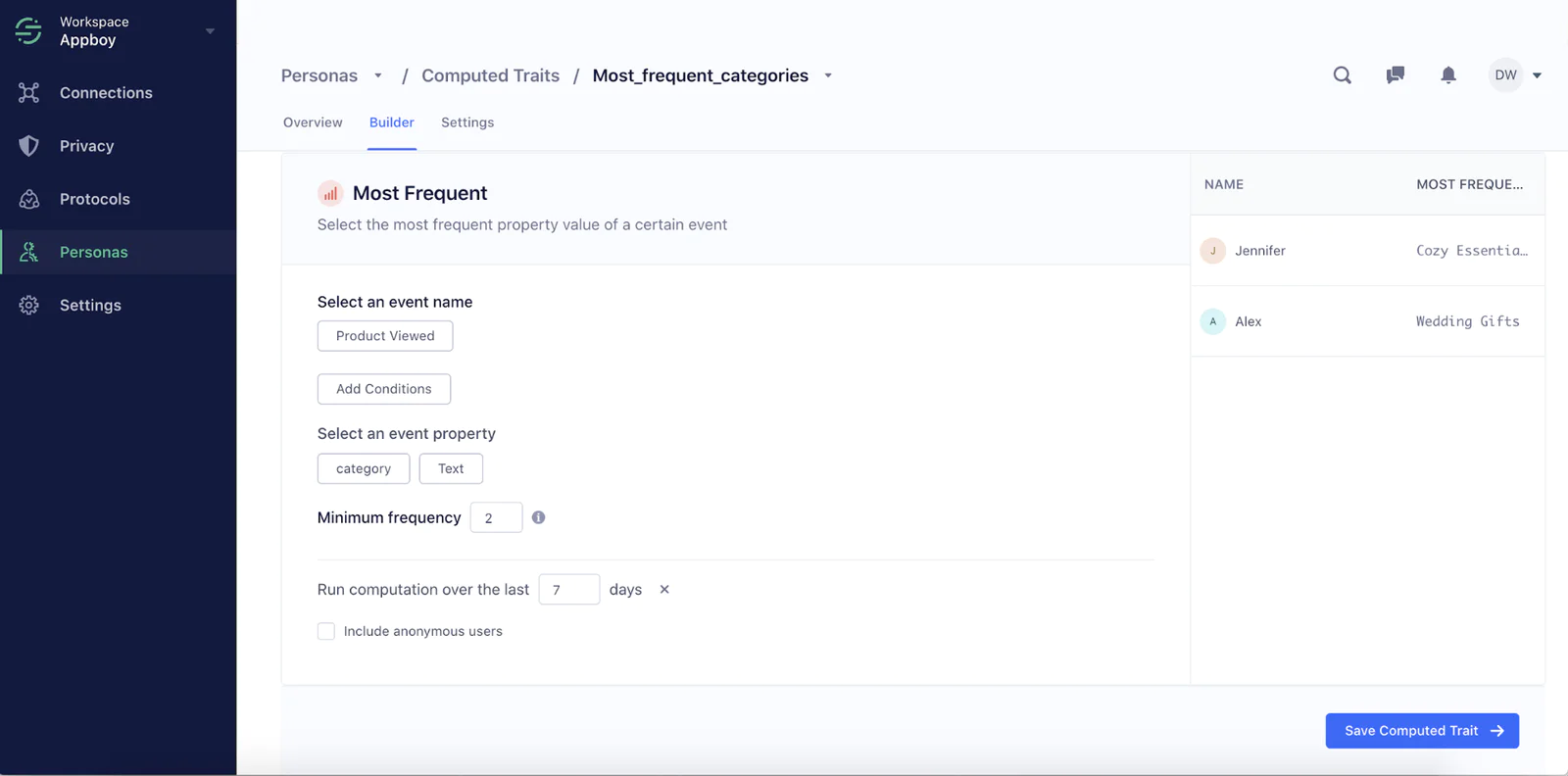This screenshot has width=1568, height=776.
Task: Click the Connections sidebar icon
Action: point(29,93)
